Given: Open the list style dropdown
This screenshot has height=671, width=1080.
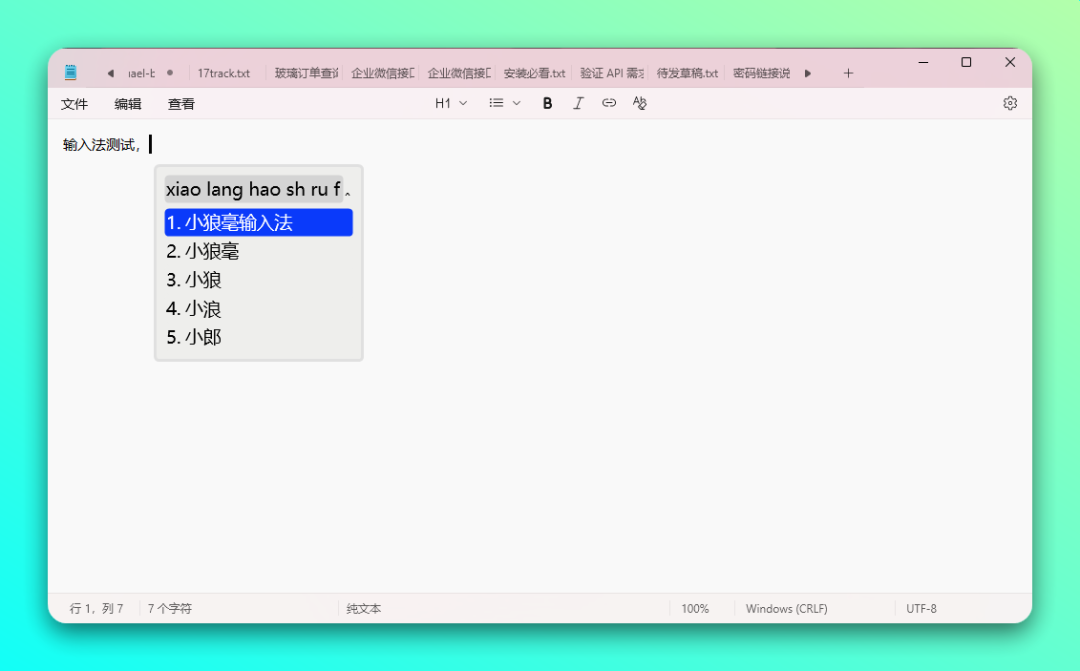Looking at the screenshot, I should point(505,103).
